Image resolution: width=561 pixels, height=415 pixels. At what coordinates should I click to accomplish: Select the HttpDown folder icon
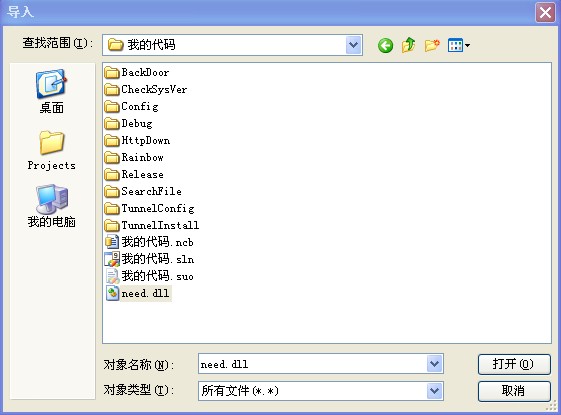point(112,141)
